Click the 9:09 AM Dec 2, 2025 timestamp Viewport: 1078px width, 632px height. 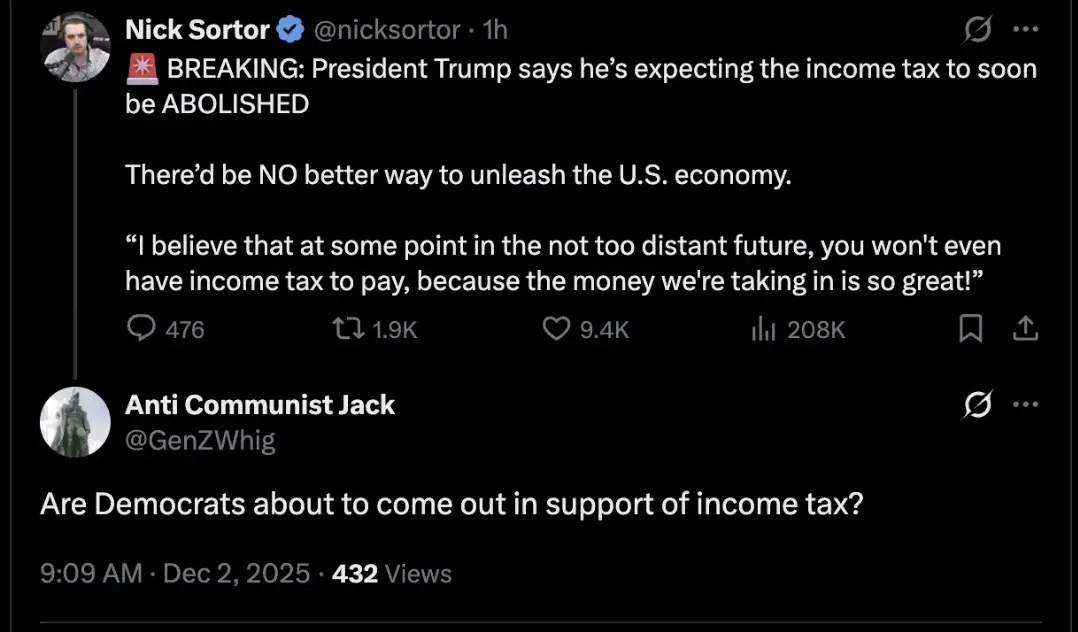pyautogui.click(x=175, y=574)
